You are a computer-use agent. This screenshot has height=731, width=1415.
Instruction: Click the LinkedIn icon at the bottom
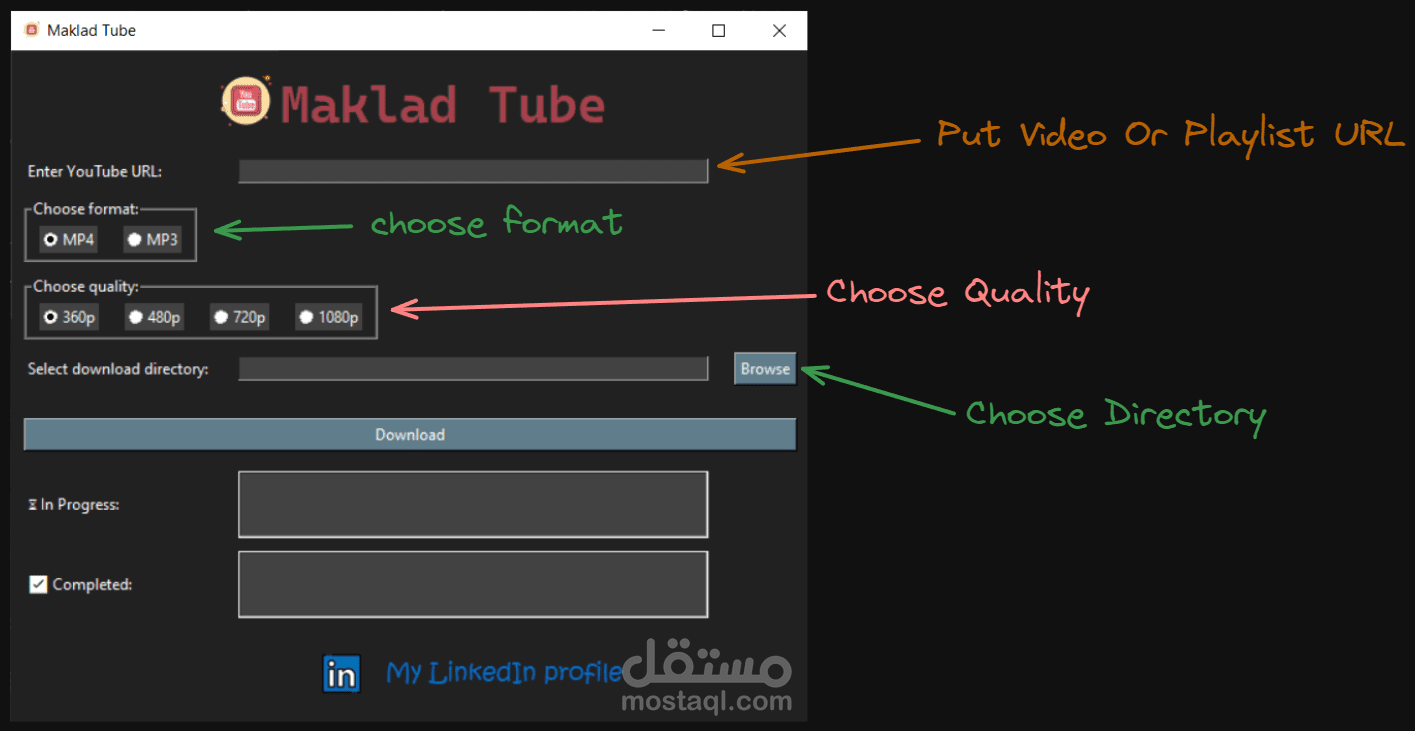(x=341, y=673)
